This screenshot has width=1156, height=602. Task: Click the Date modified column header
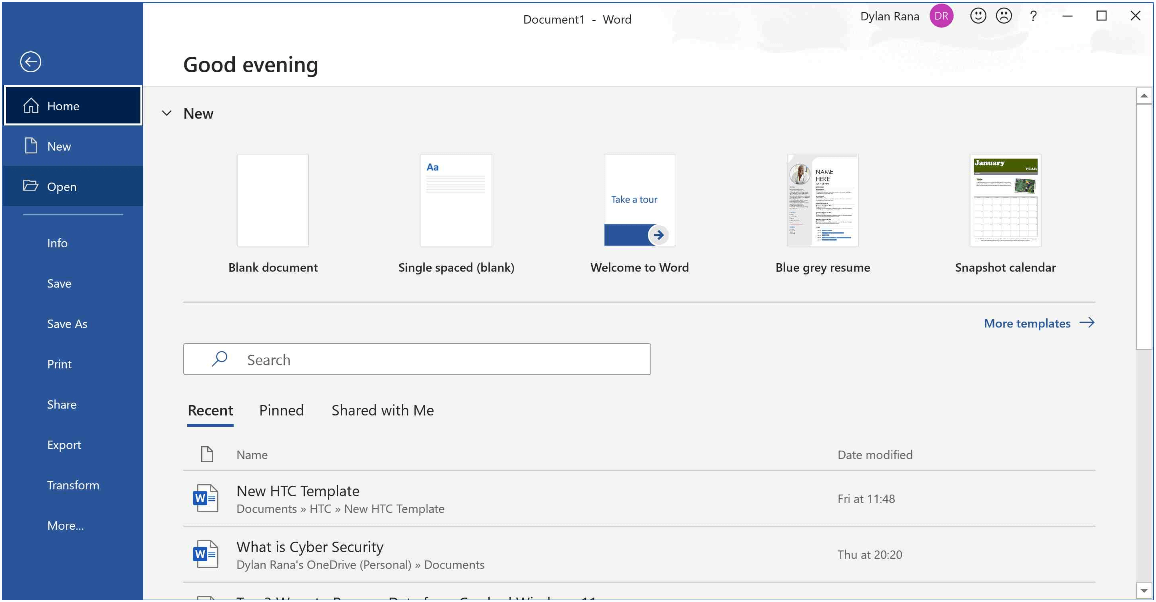click(x=876, y=454)
